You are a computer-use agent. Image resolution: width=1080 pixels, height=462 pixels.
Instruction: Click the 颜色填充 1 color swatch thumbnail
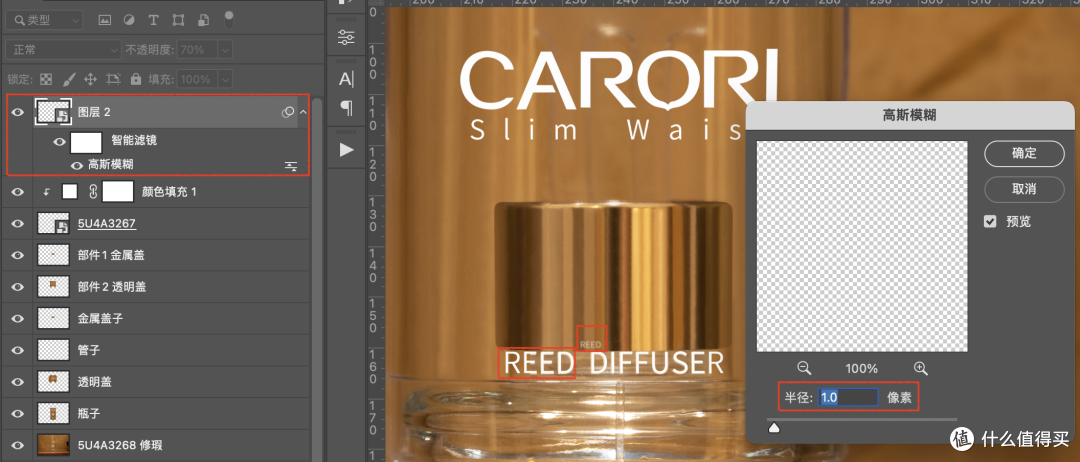pos(70,192)
